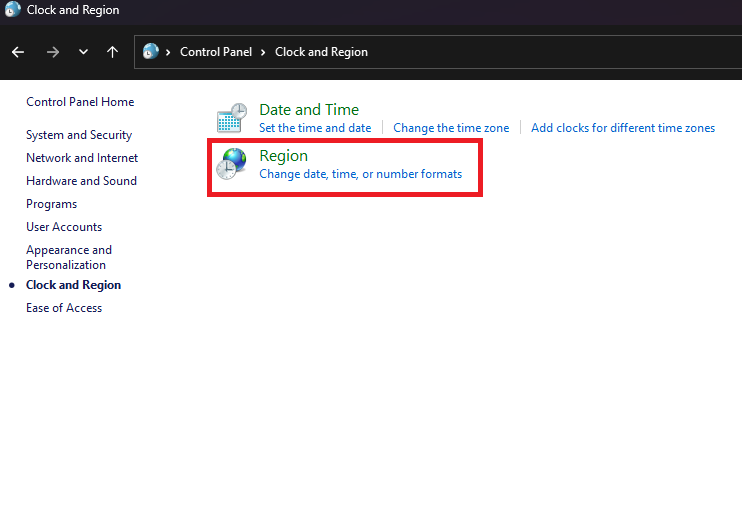Select Ease of Access in sidebar
This screenshot has height=507, width=742.
pyautogui.click(x=64, y=308)
